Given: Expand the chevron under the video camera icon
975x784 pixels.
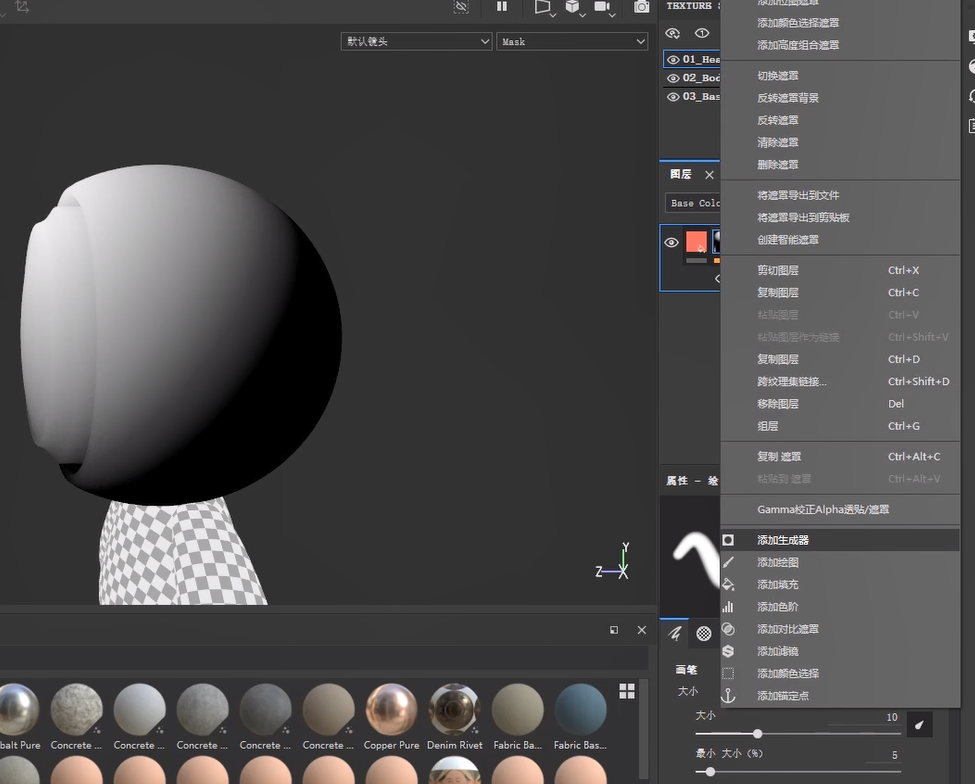Looking at the screenshot, I should click(x=612, y=14).
